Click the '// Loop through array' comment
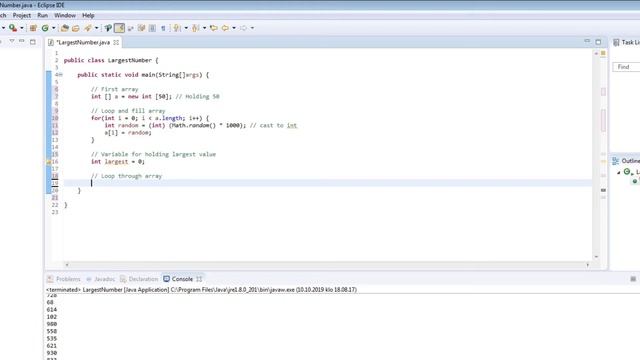640x360 pixels. (127, 176)
